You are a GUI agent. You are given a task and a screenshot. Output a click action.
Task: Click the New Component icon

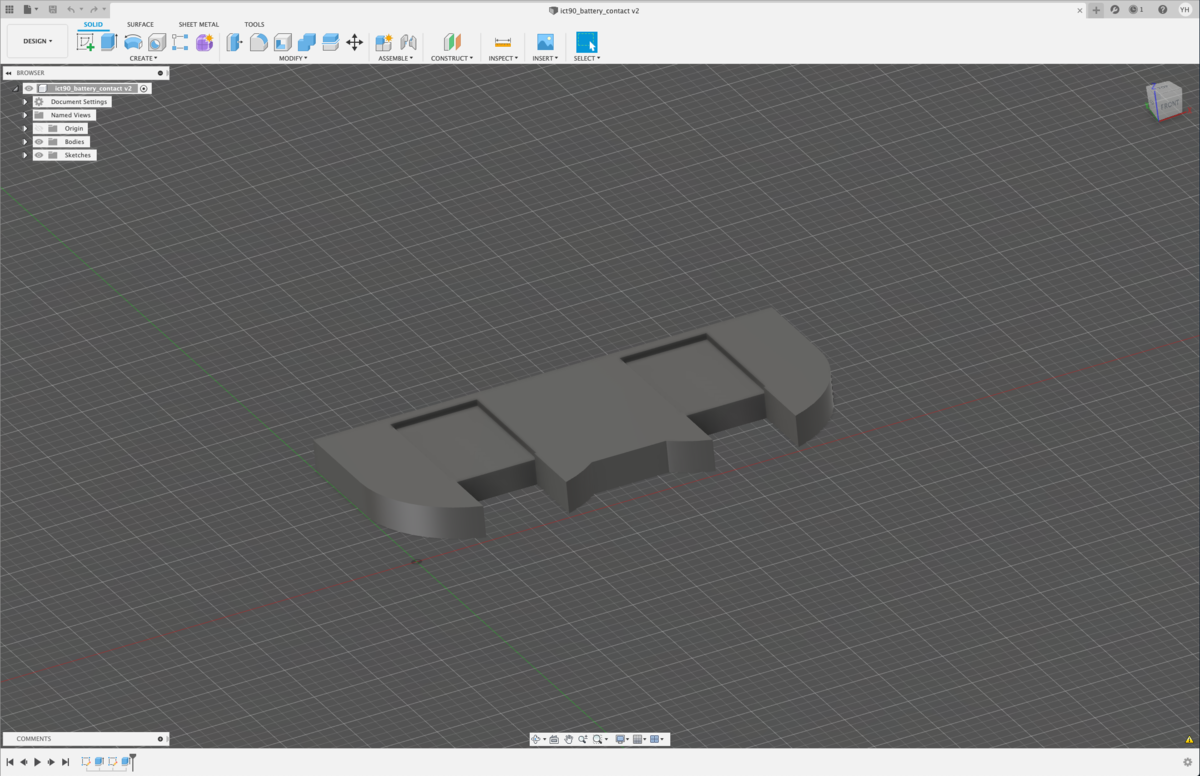click(x=384, y=42)
